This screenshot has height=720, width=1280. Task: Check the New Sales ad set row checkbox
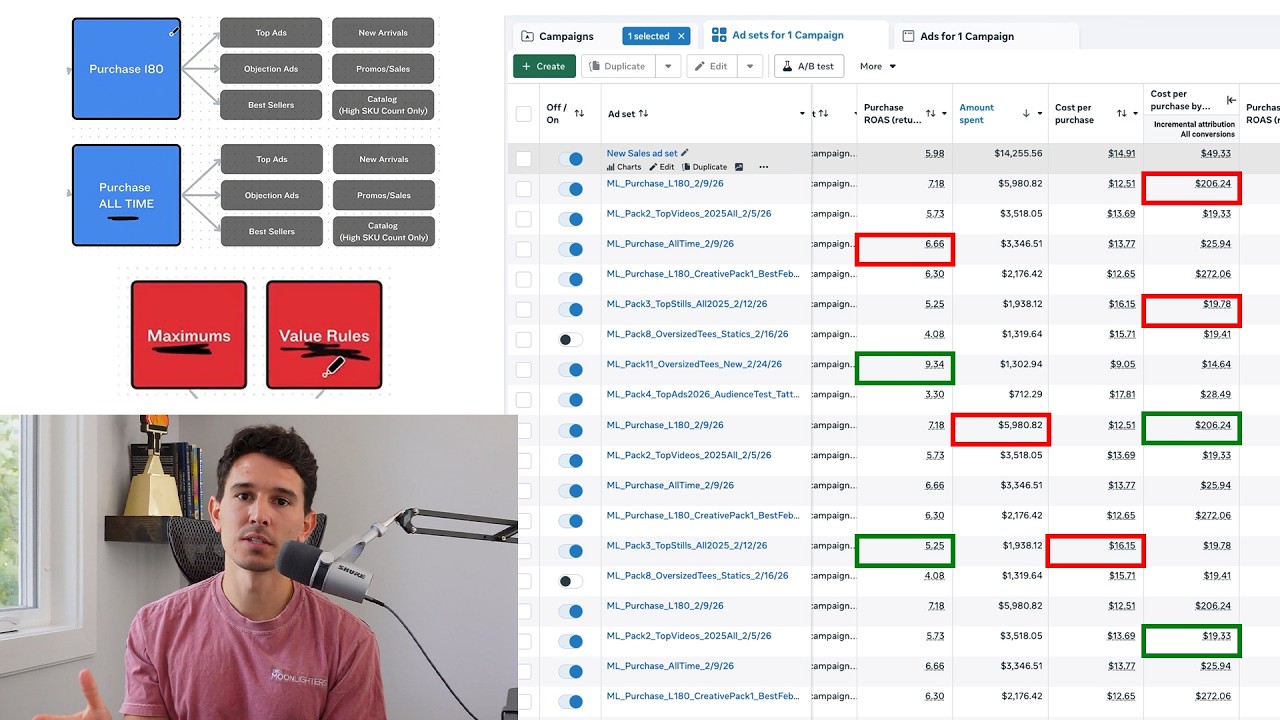523,158
